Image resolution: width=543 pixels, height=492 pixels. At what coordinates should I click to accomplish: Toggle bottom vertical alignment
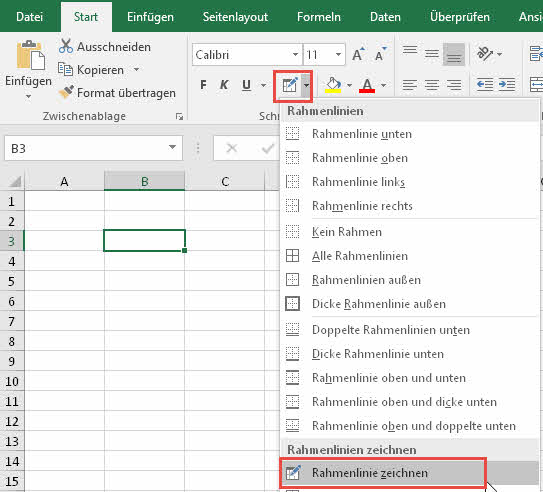point(454,54)
